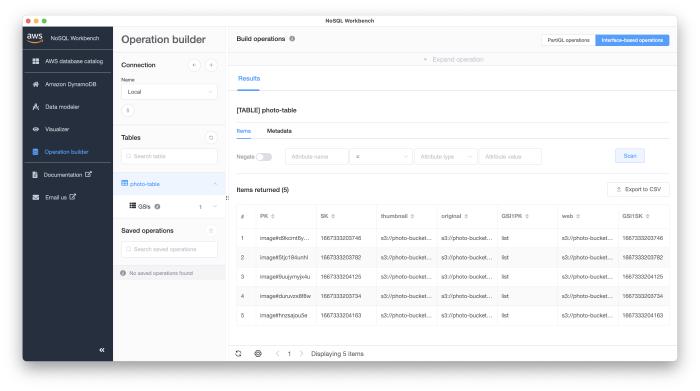The width and height of the screenshot is (700, 391).
Task: Click info icon beside Build operations
Action: [x=292, y=38]
